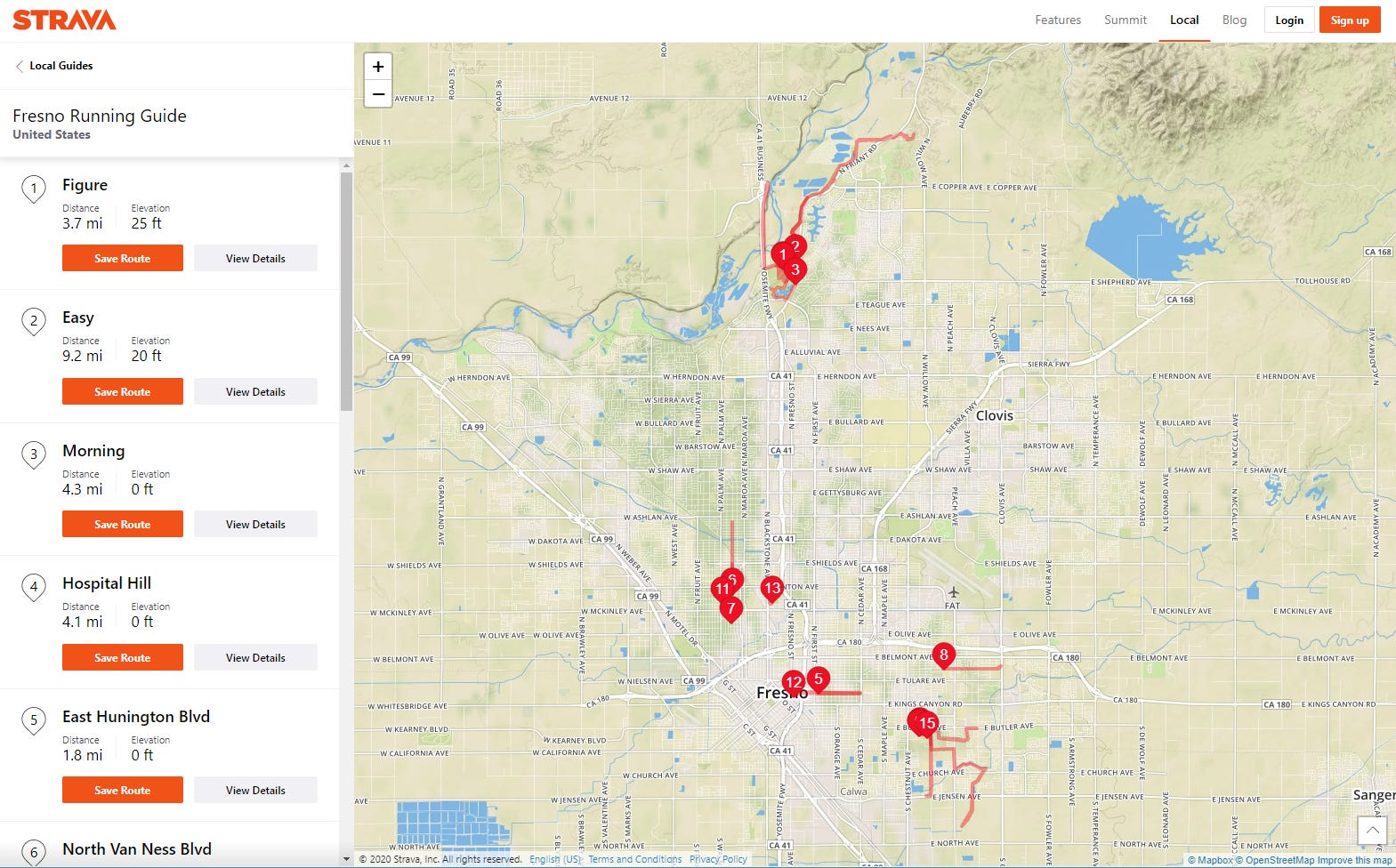Open the Privacy Policy link

tap(718, 859)
